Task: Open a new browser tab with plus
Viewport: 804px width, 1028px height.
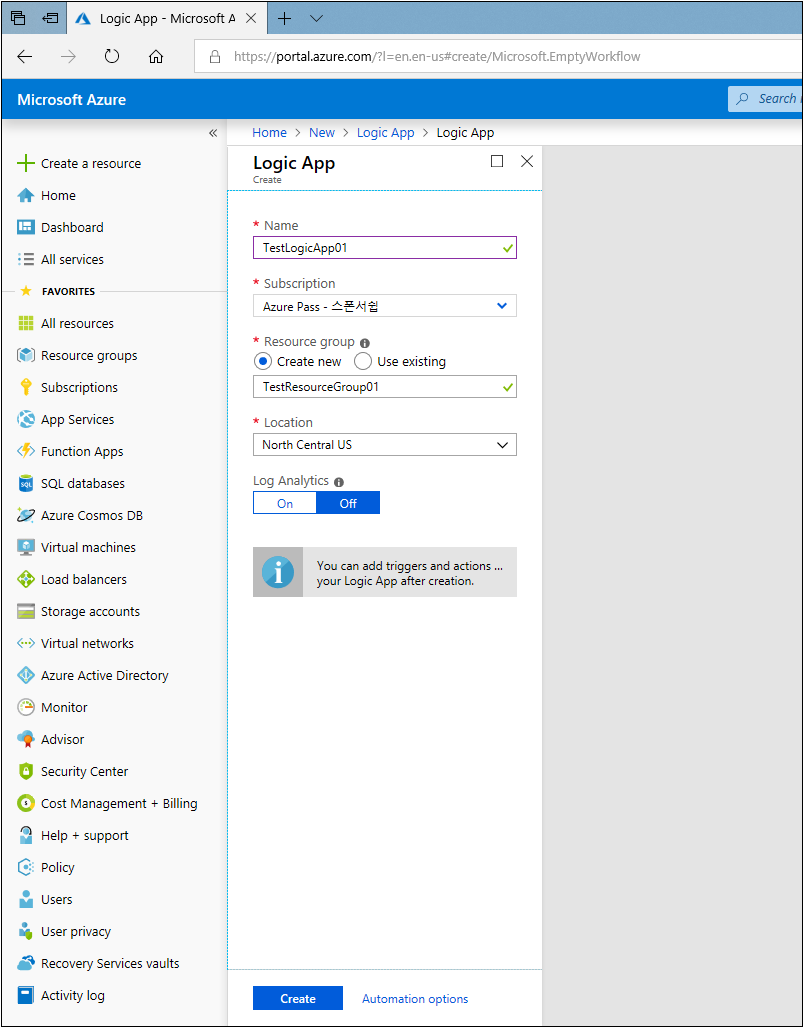Action: point(284,18)
